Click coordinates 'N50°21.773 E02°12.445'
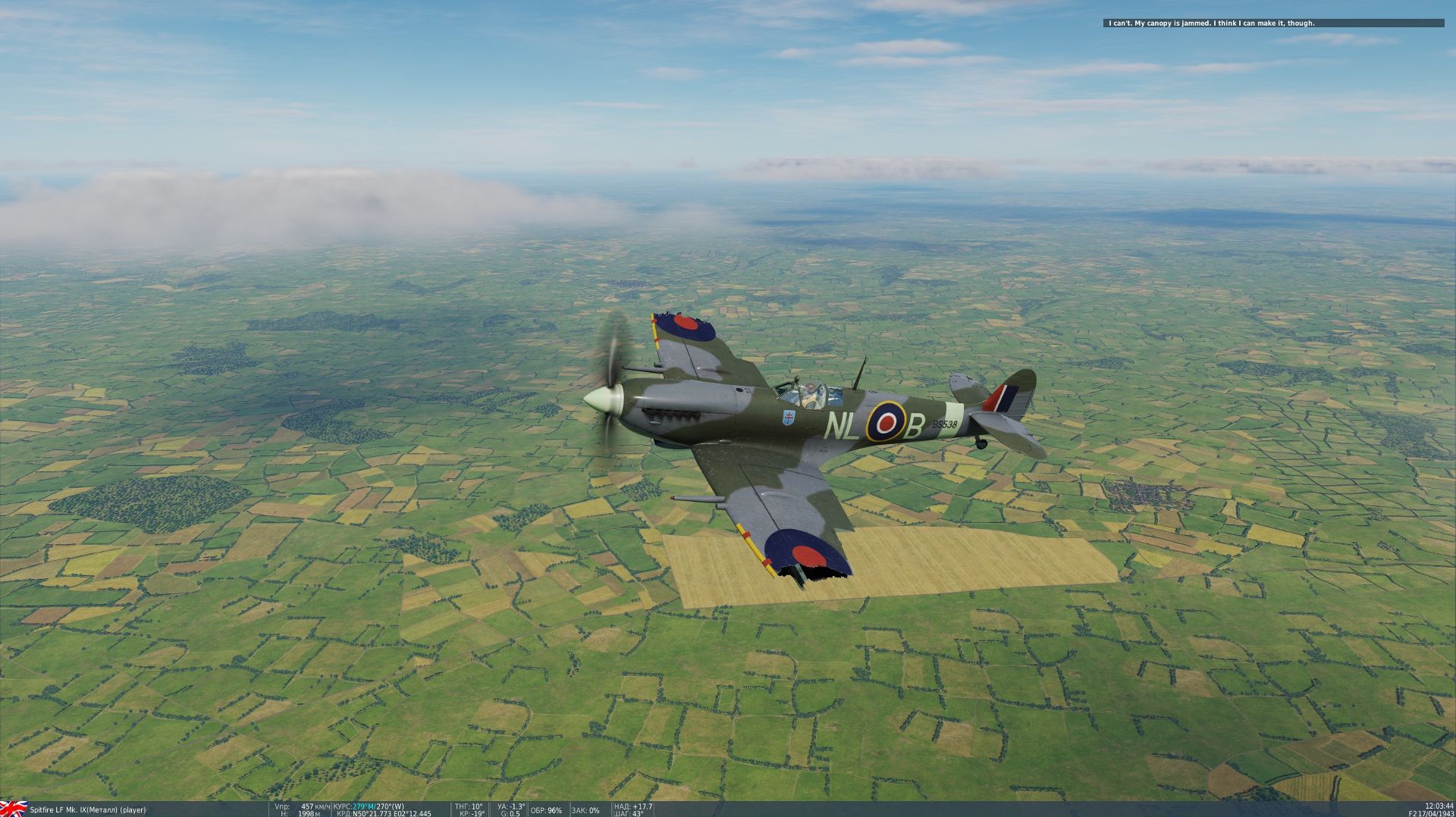The image size is (1456, 817). [x=391, y=813]
